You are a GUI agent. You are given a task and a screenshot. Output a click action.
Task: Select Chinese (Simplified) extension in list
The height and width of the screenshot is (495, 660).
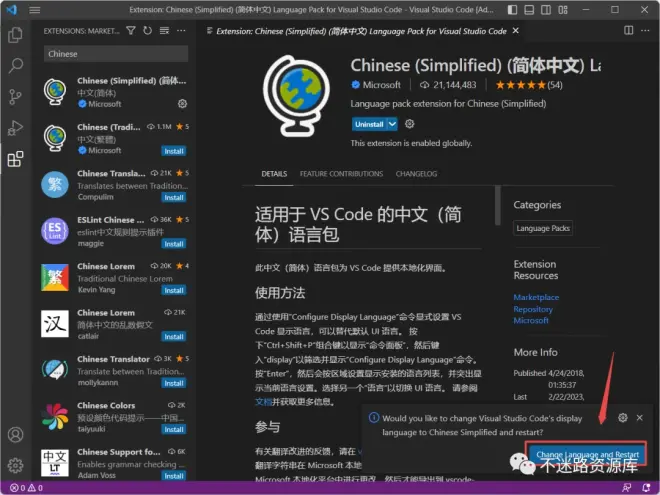(114, 92)
